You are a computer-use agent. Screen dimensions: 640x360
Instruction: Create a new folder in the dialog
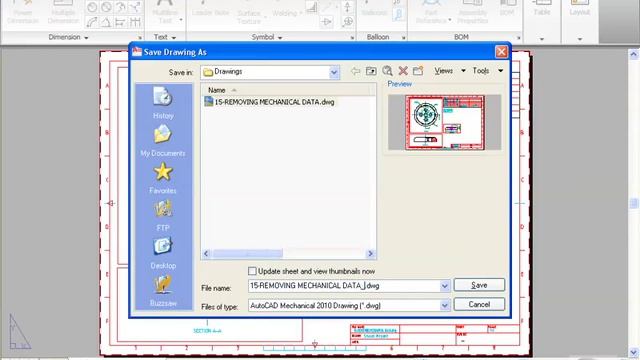coord(418,71)
